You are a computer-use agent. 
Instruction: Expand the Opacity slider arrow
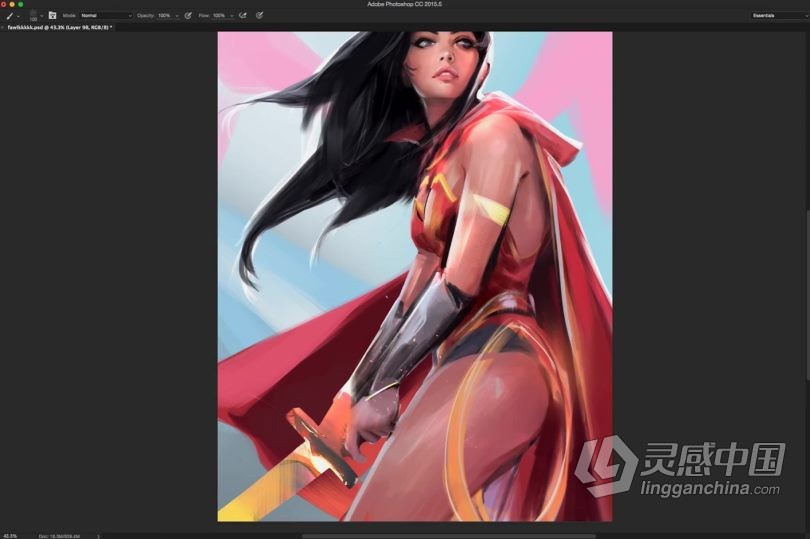click(177, 16)
